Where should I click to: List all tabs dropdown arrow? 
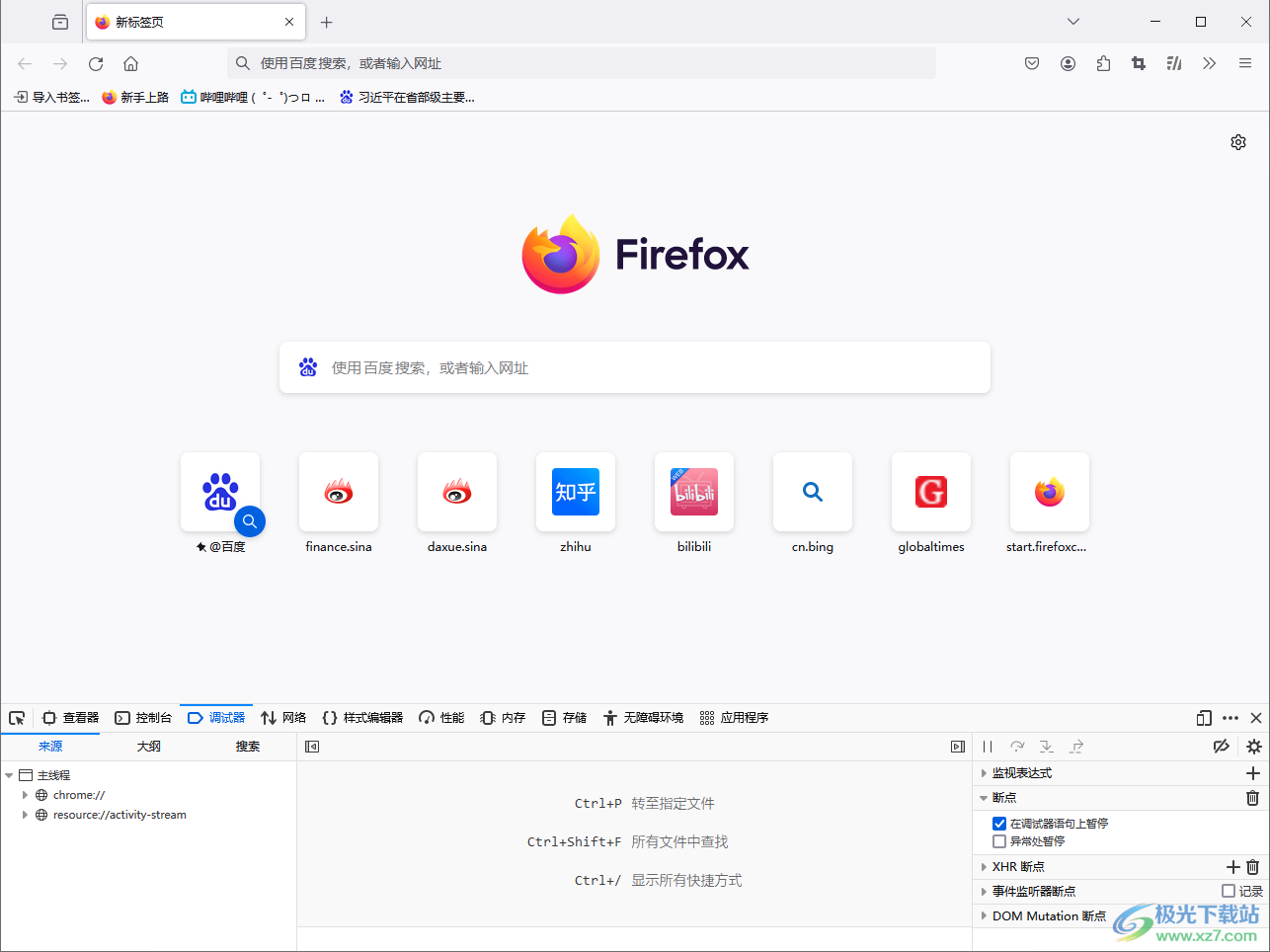pos(1073,22)
